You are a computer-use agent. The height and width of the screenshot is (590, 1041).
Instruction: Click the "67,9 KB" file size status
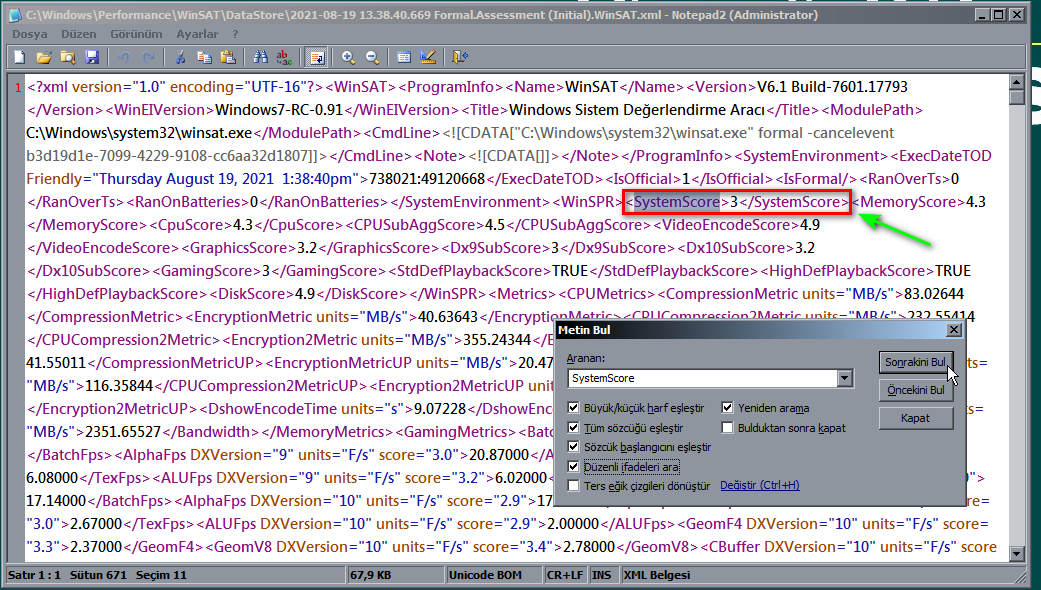[371, 575]
